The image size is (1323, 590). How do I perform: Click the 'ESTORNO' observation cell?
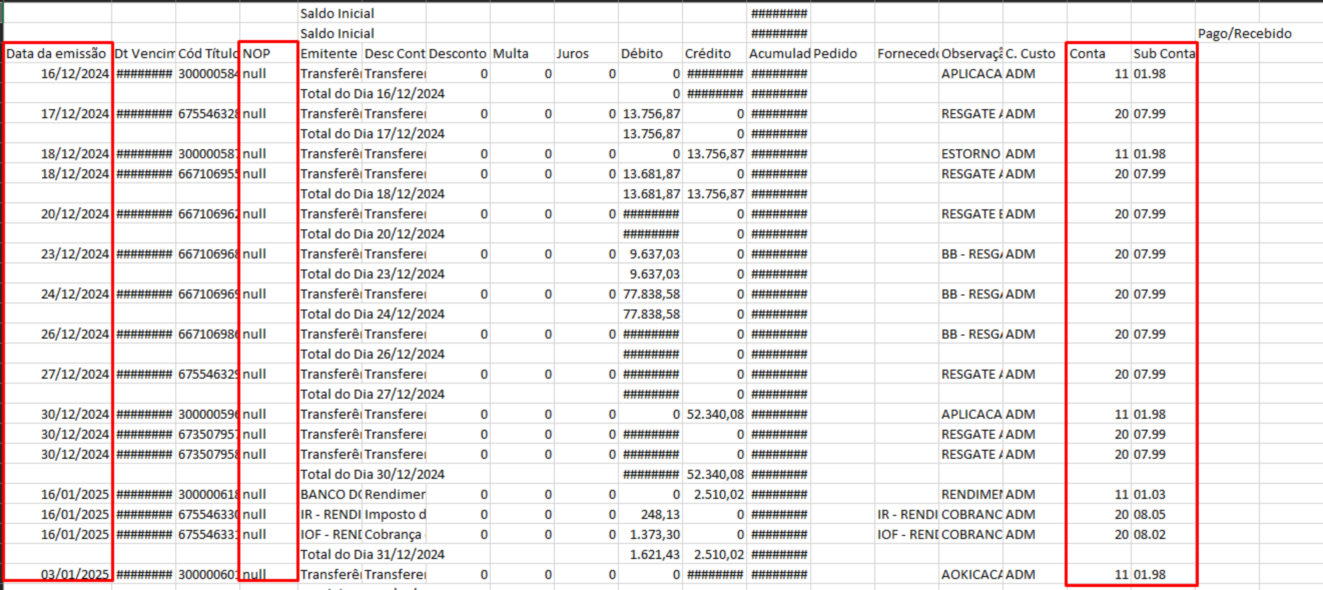[970, 154]
